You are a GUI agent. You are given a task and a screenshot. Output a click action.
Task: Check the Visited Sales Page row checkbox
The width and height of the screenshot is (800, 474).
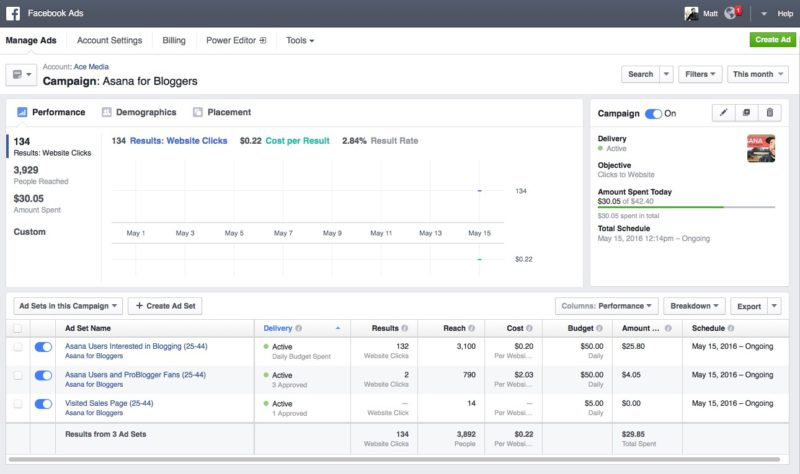tap(17, 404)
